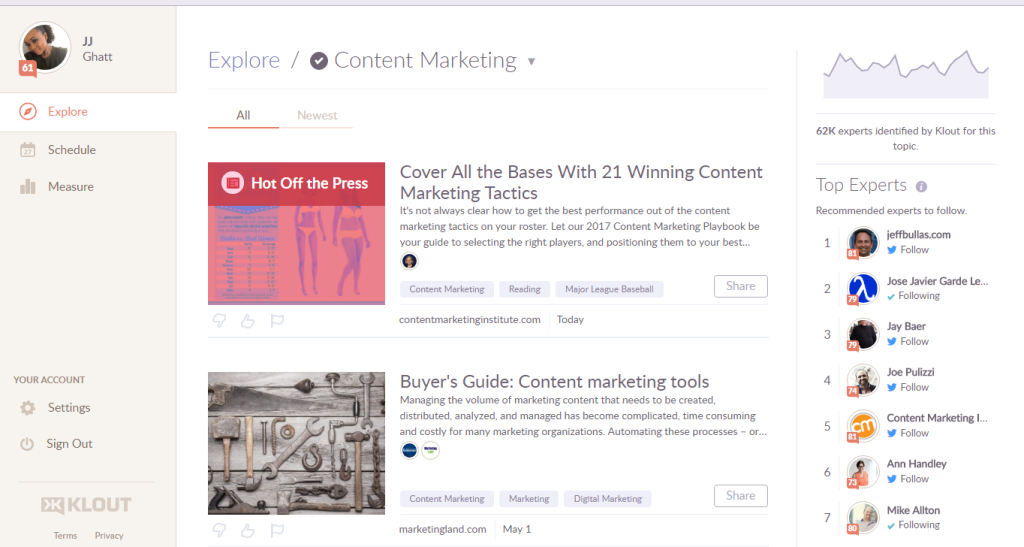Click Marketing tag on Buyer's Guide
This screenshot has height=547, width=1024.
(x=529, y=499)
